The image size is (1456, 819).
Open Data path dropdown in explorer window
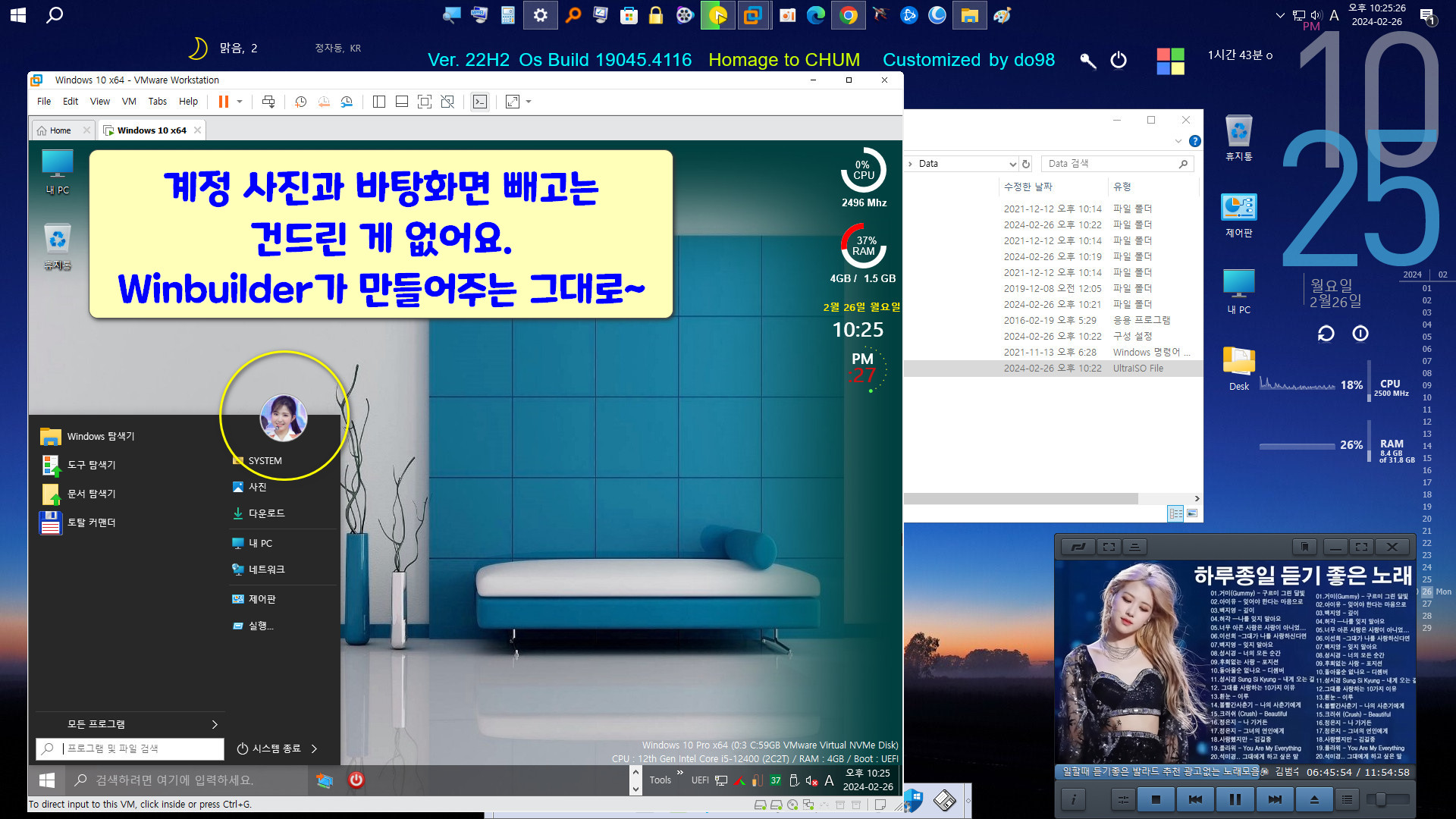(x=1012, y=164)
